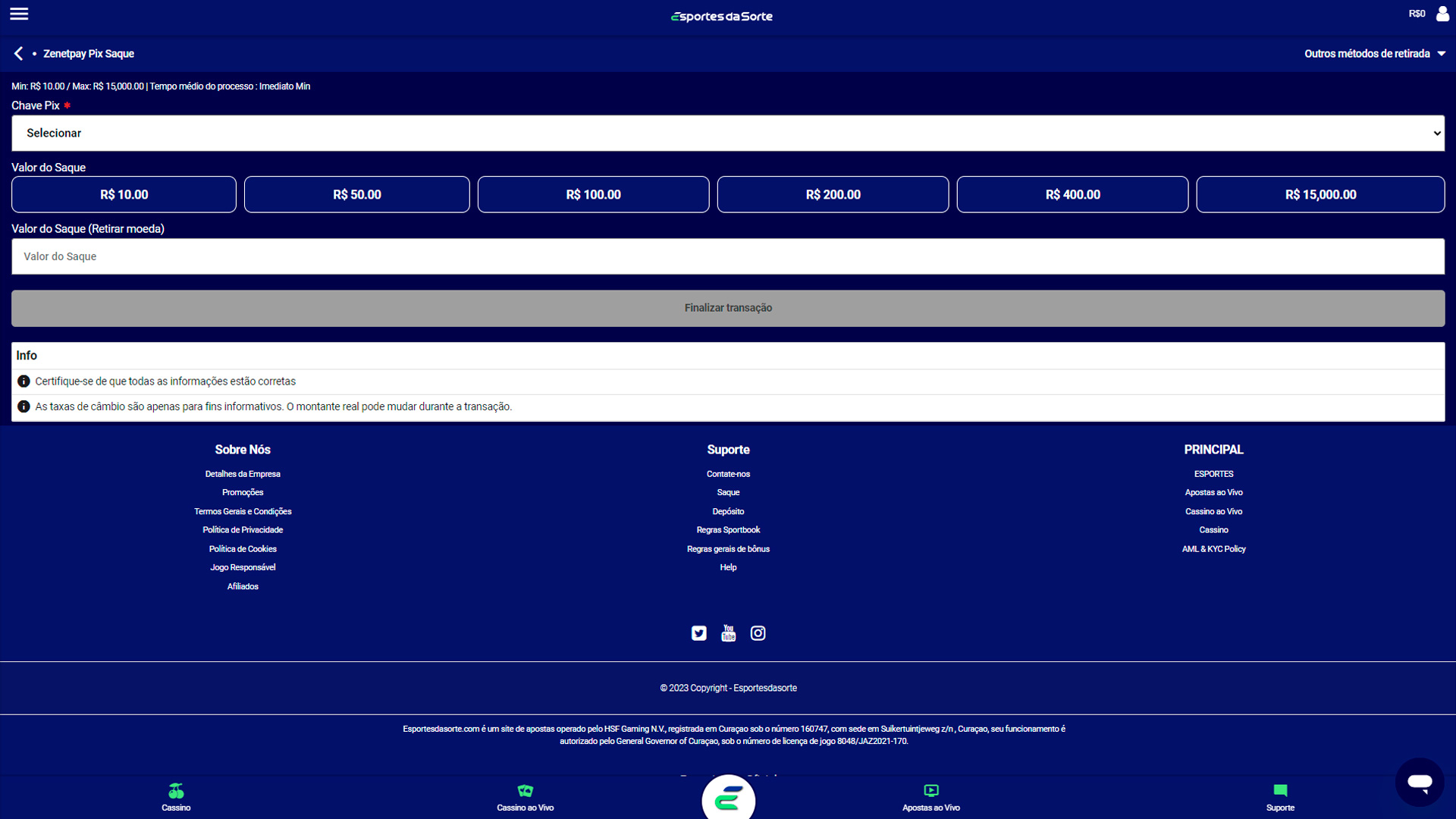Open Termos Gerais e Condições link
The height and width of the screenshot is (819, 1456).
point(243,512)
